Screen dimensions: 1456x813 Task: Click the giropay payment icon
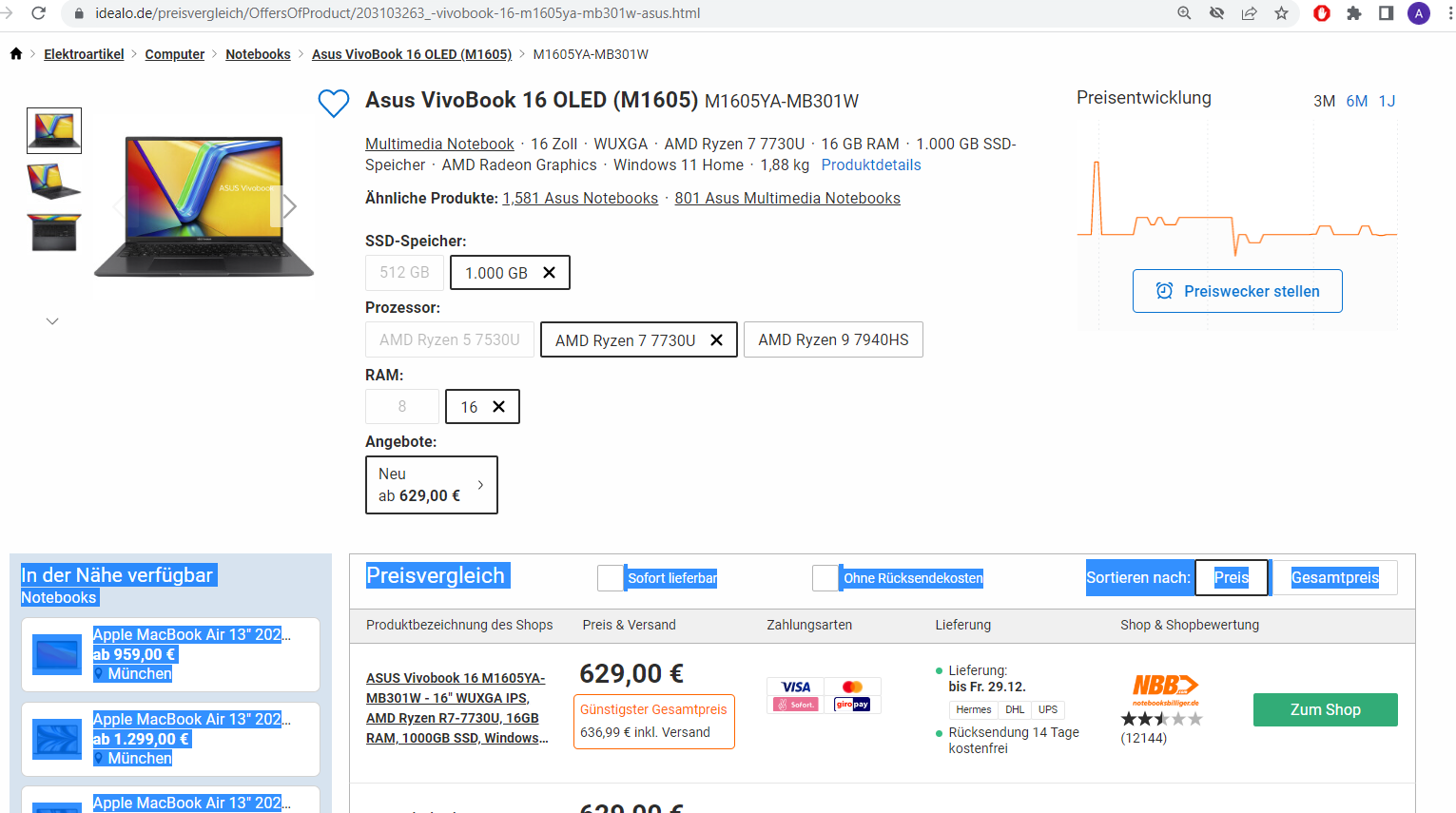[x=852, y=705]
